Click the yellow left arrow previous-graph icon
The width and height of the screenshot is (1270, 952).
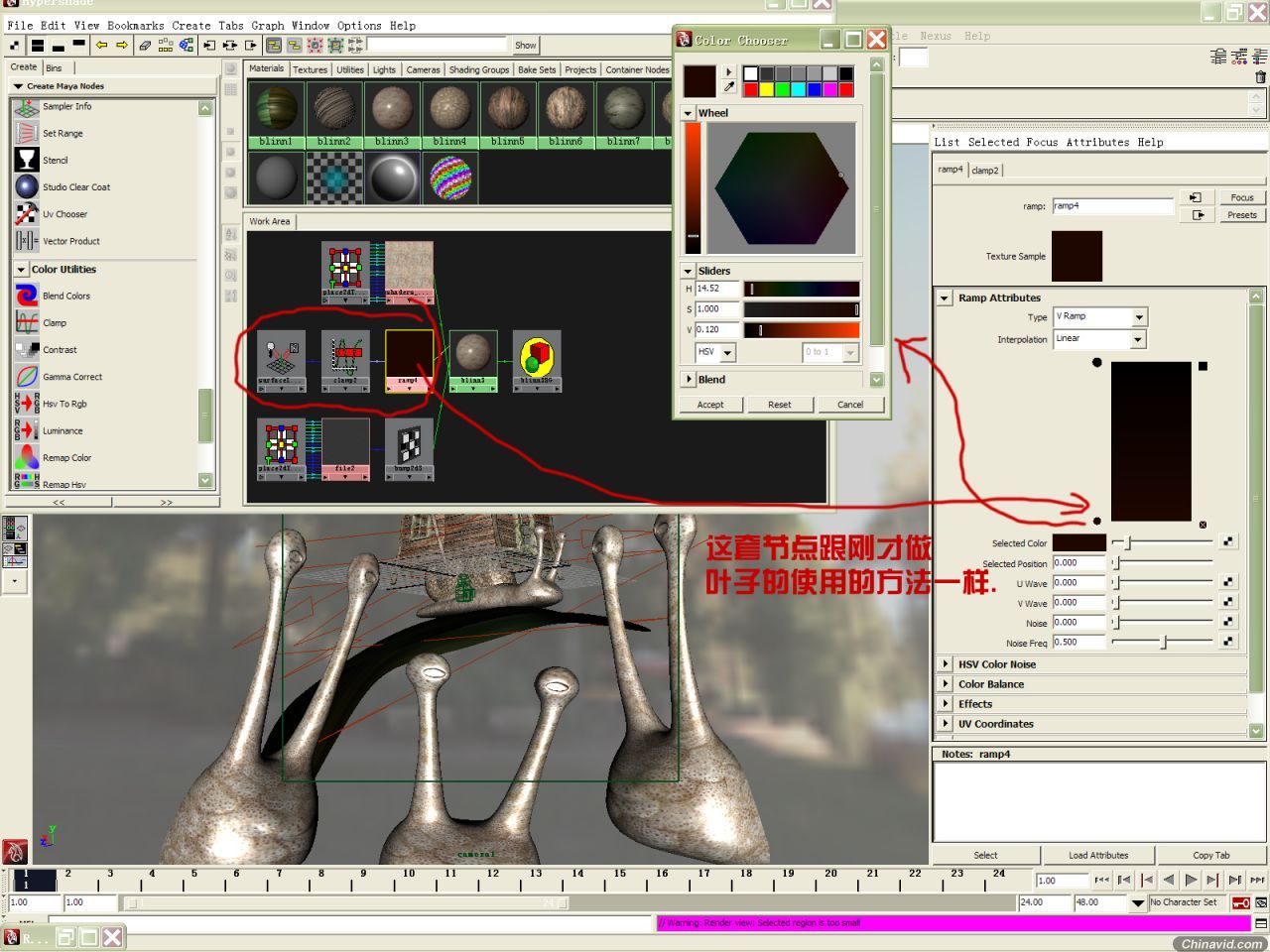click(x=101, y=45)
